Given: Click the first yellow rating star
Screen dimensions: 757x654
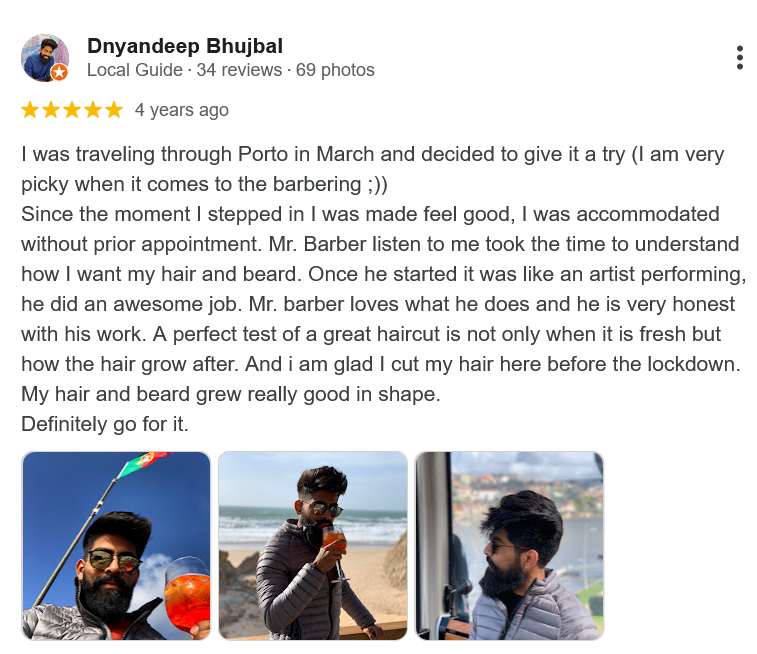Looking at the screenshot, I should pyautogui.click(x=30, y=110).
